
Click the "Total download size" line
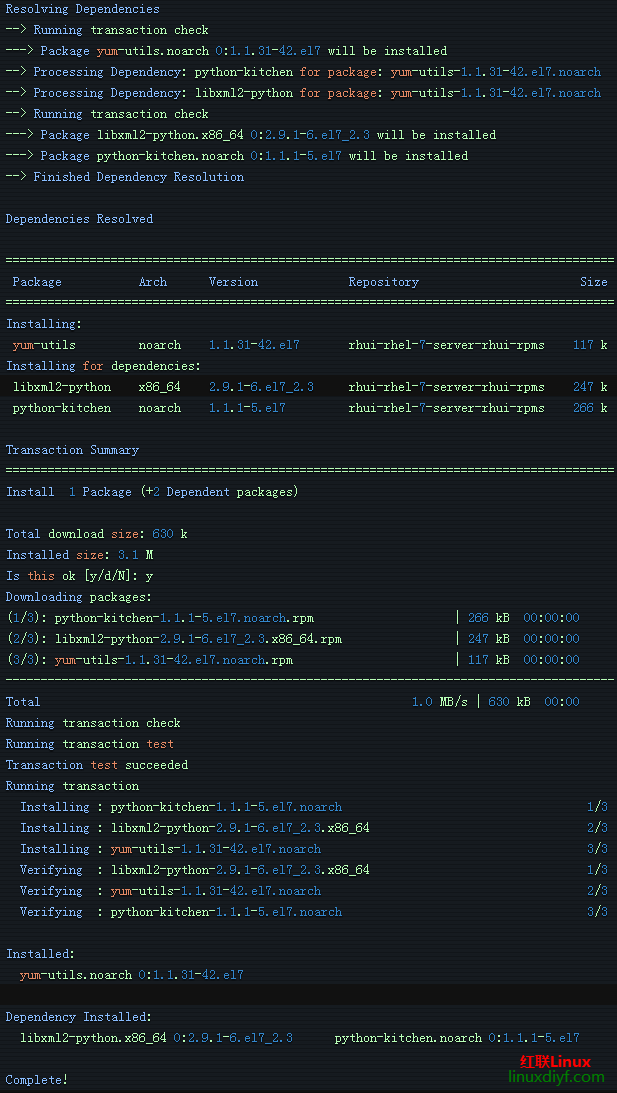[x=96, y=534]
